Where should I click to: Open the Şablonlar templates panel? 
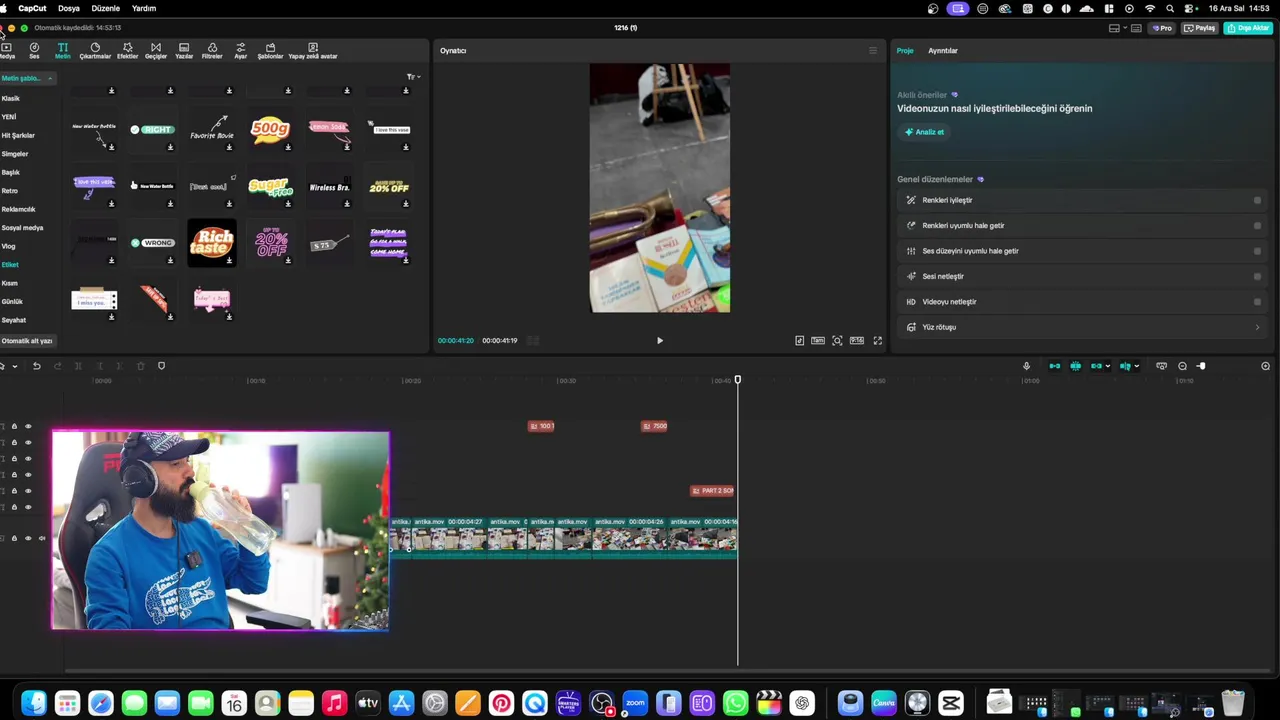pyautogui.click(x=270, y=50)
